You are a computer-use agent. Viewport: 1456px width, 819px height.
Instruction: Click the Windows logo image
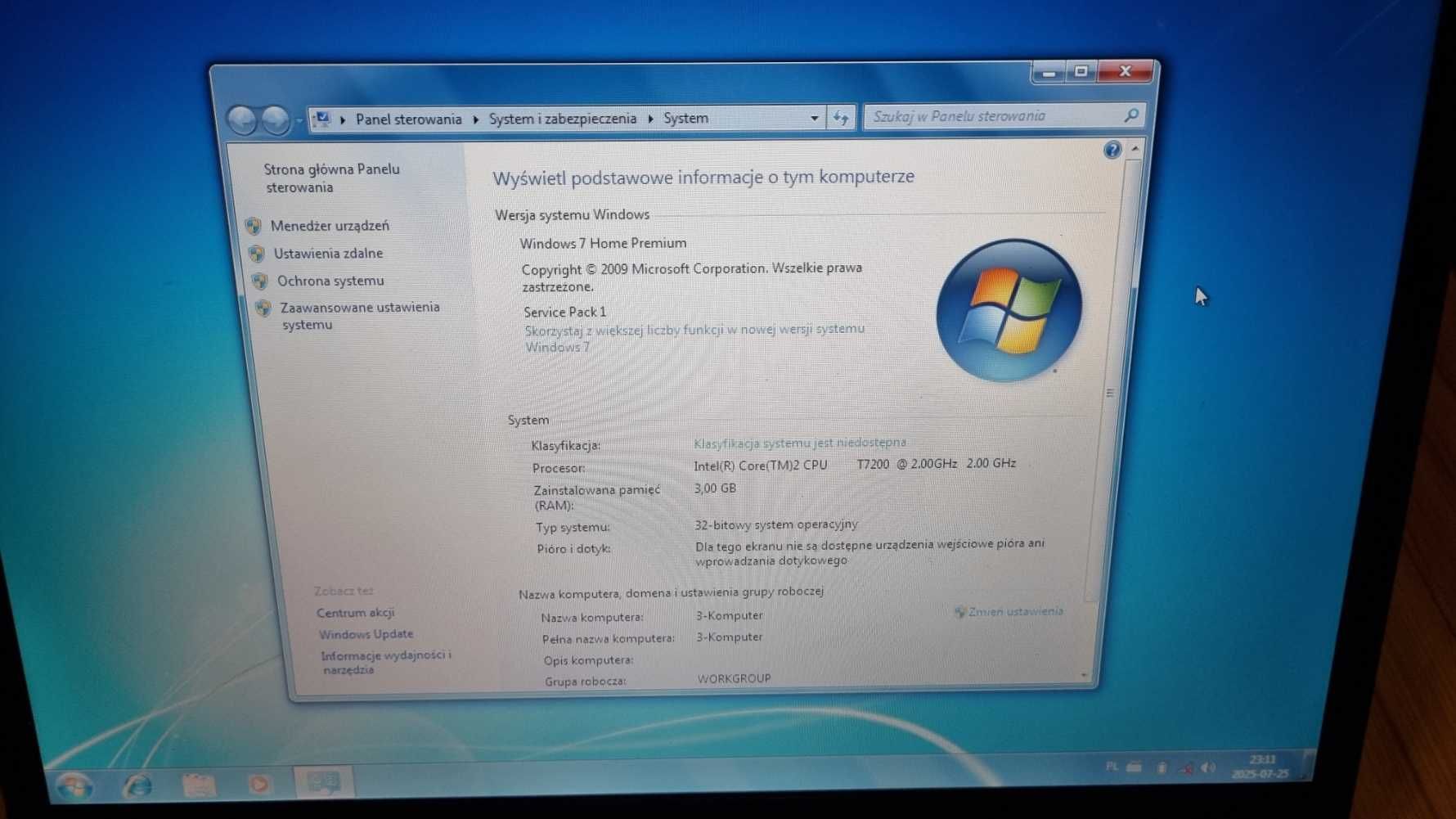pyautogui.click(x=1009, y=310)
